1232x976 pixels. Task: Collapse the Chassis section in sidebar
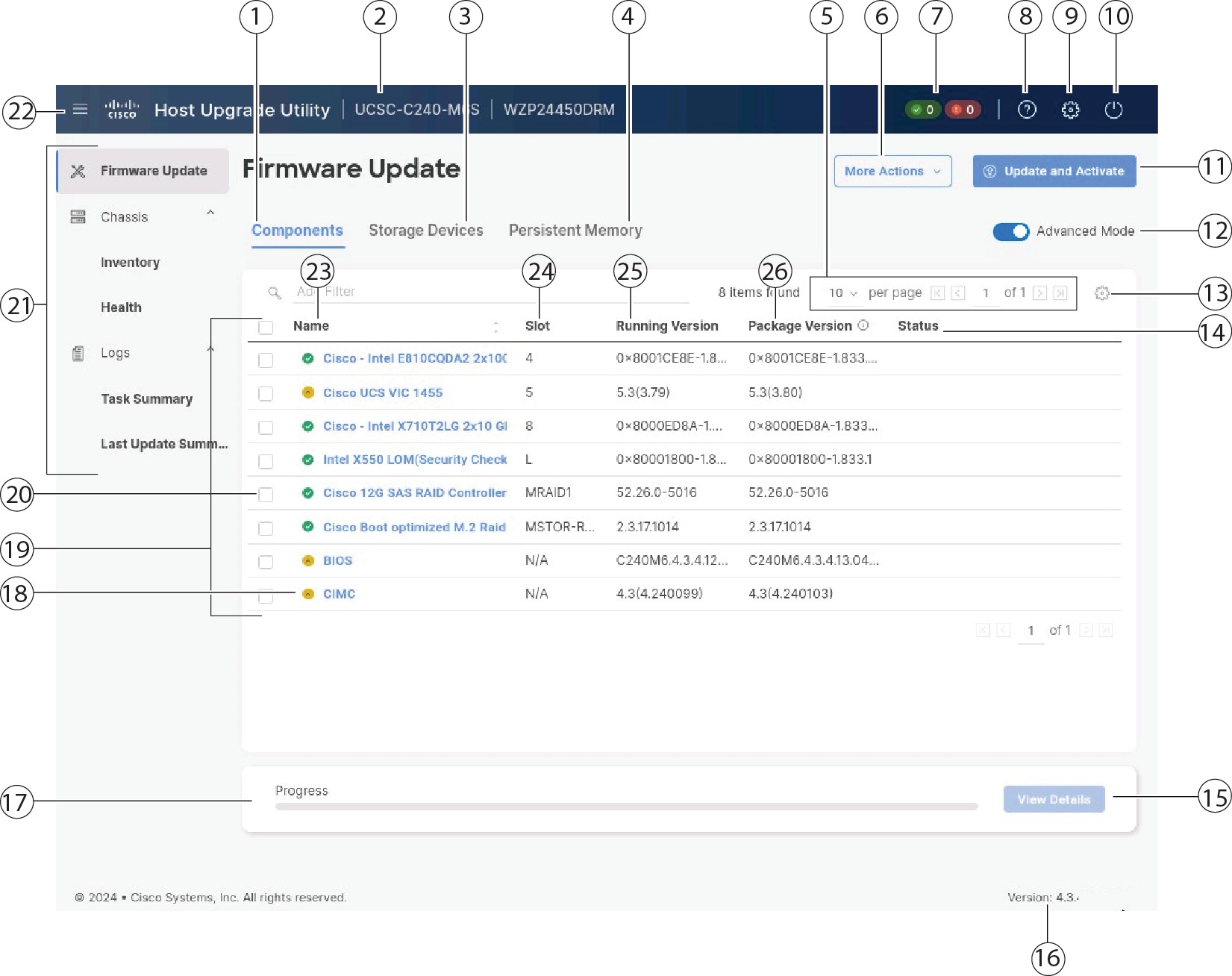(211, 213)
